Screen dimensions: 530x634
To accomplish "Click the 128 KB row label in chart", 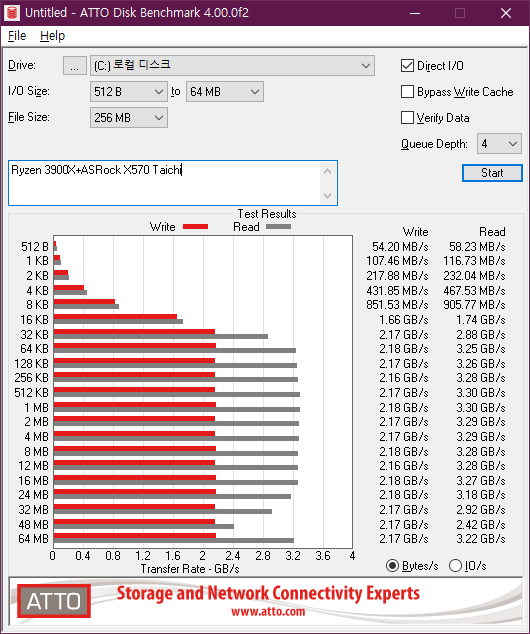I will [31, 363].
